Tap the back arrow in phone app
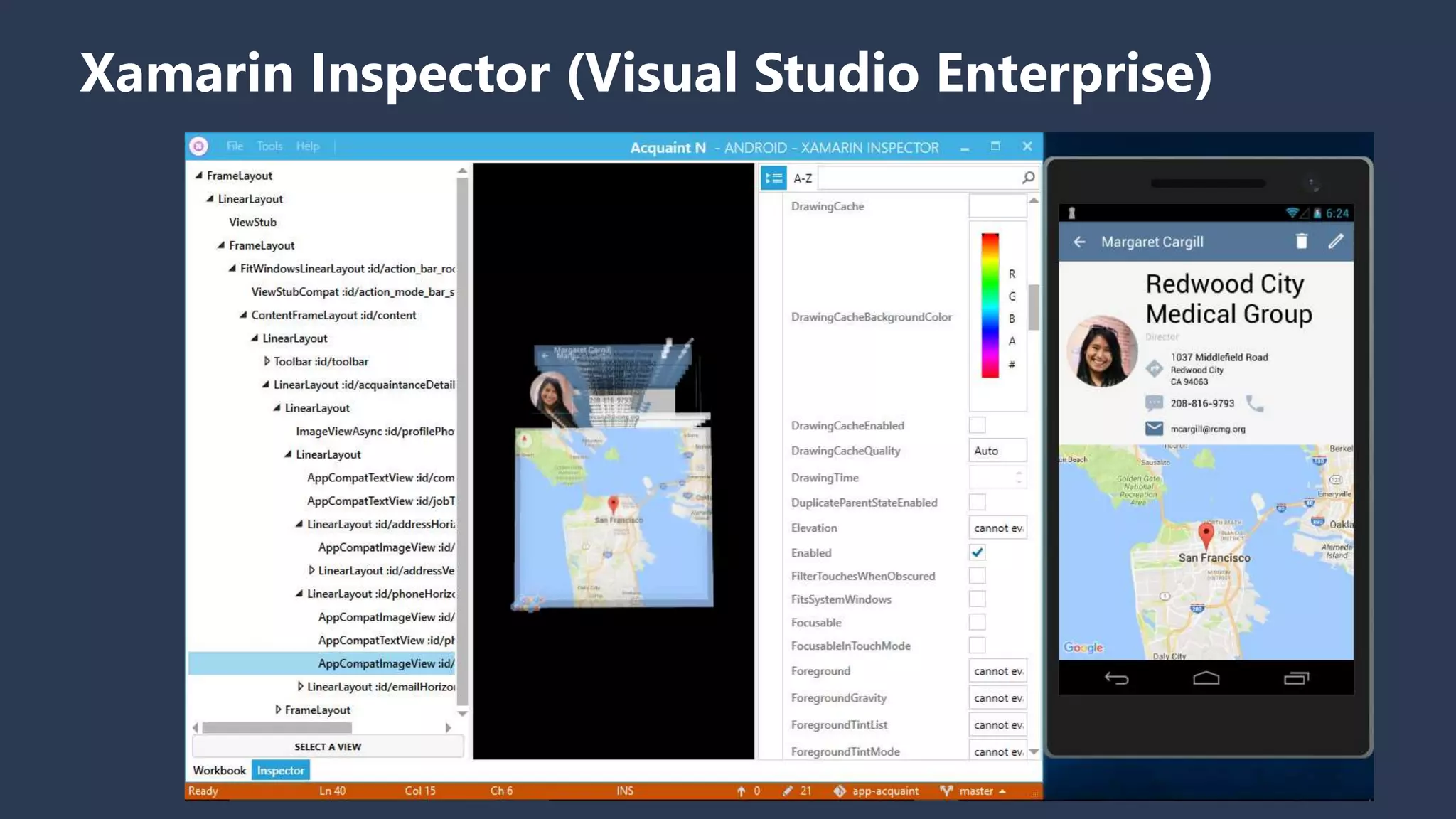 pyautogui.click(x=1079, y=242)
